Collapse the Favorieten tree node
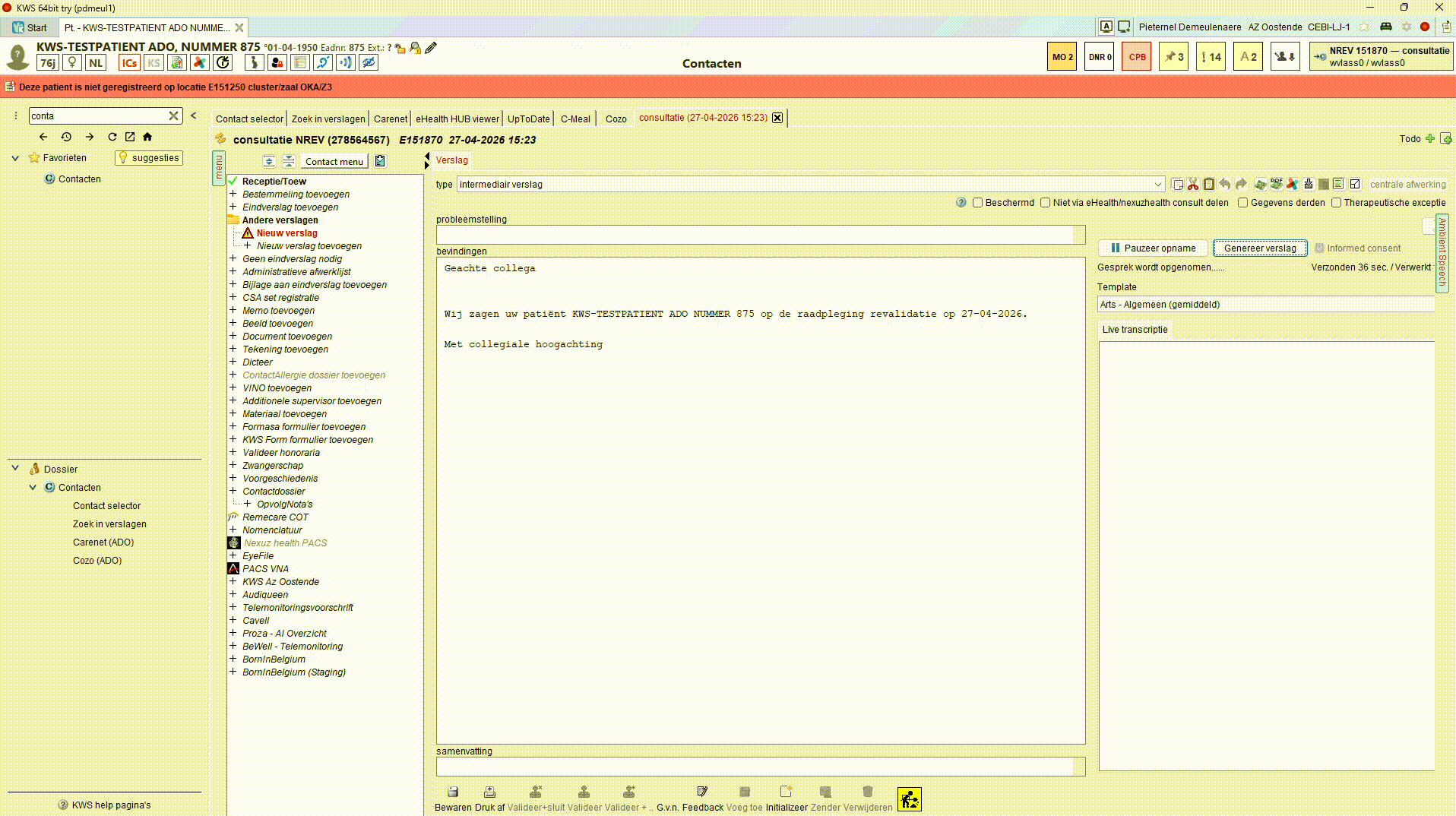The width and height of the screenshot is (1456, 816). (15, 158)
